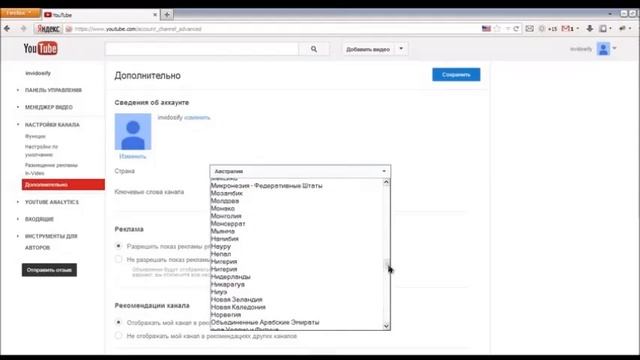640x360 pixels.
Task: Choose Намибия in the country list
Action: point(224,239)
